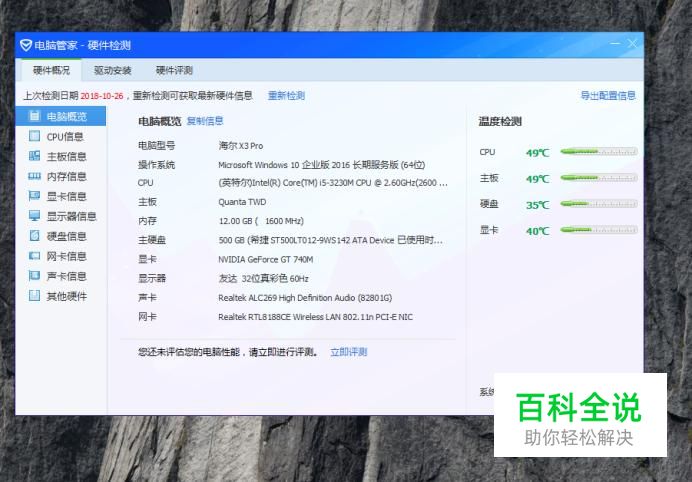The height and width of the screenshot is (482, 692).
Task: Open the 主板信息 motherboard icon
Action: pyautogui.click(x=34, y=156)
